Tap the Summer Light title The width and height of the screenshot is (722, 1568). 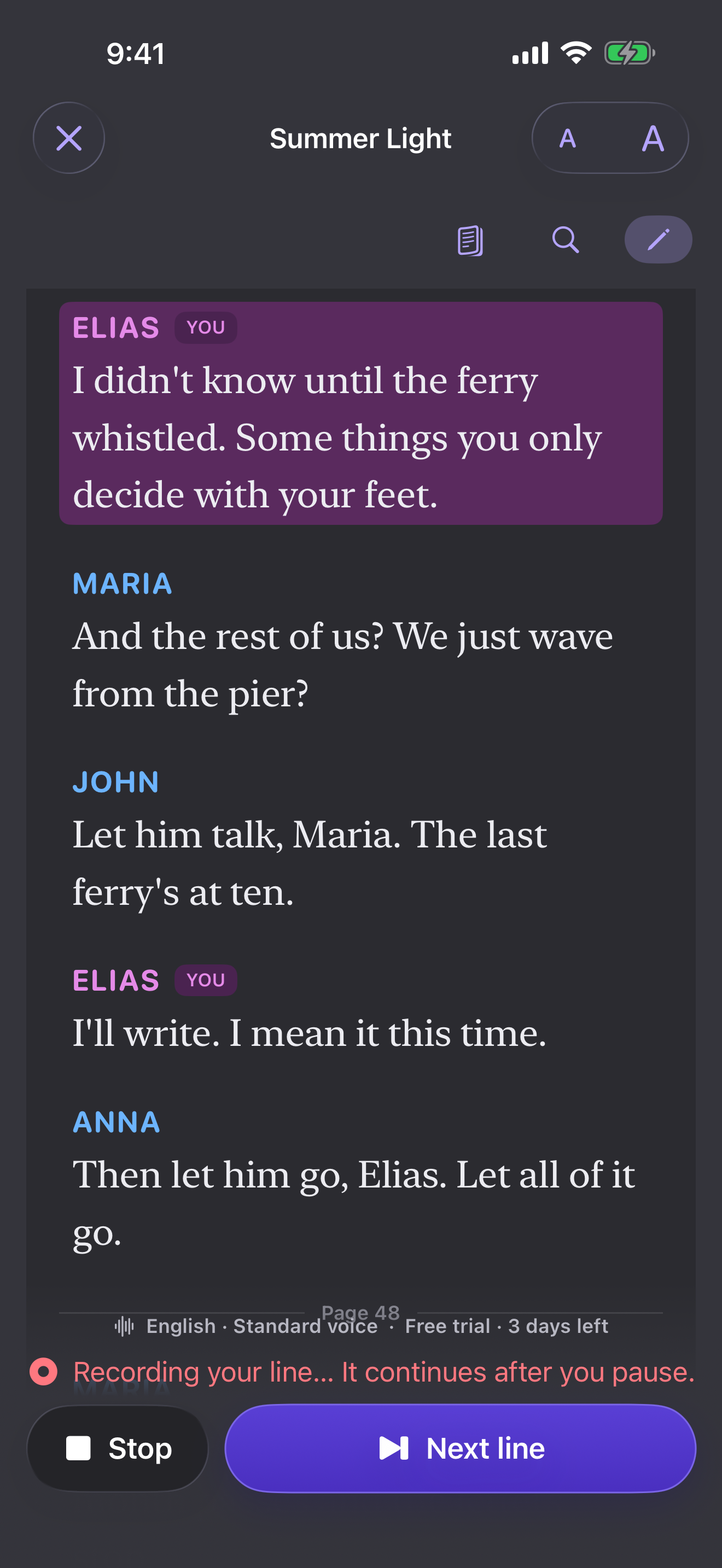360,139
